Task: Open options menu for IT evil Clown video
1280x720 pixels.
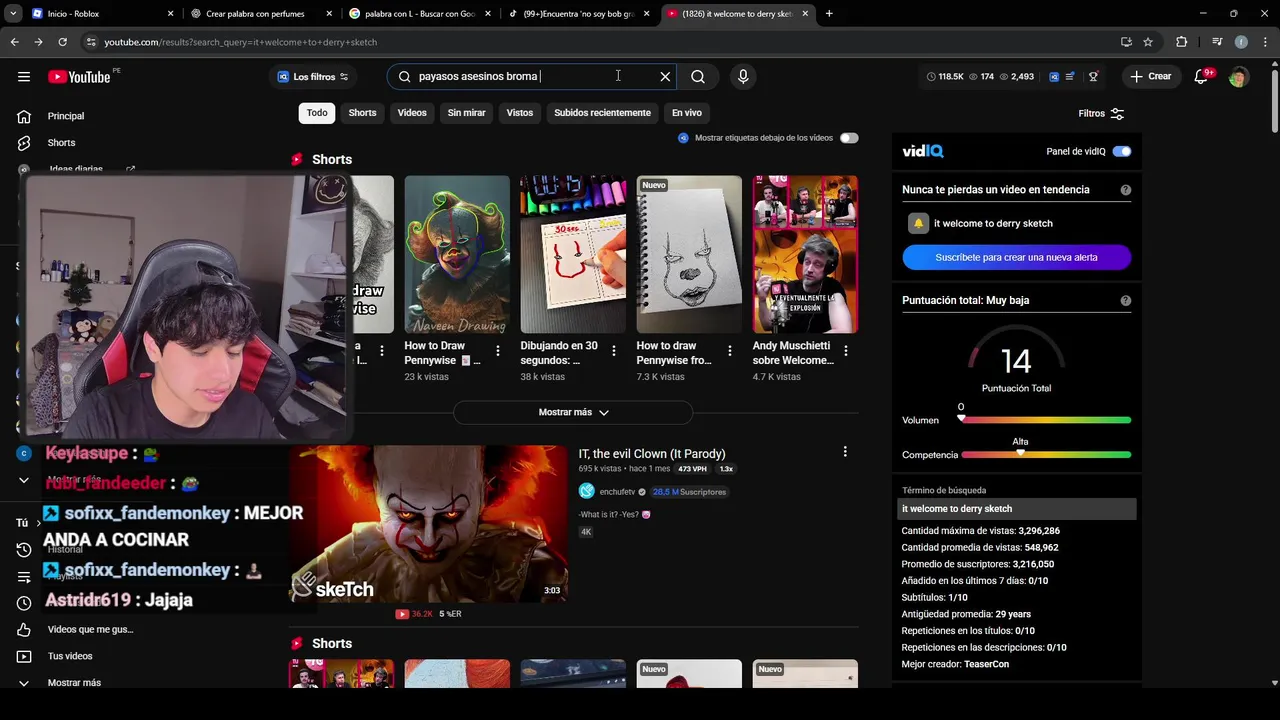Action: pos(845,452)
